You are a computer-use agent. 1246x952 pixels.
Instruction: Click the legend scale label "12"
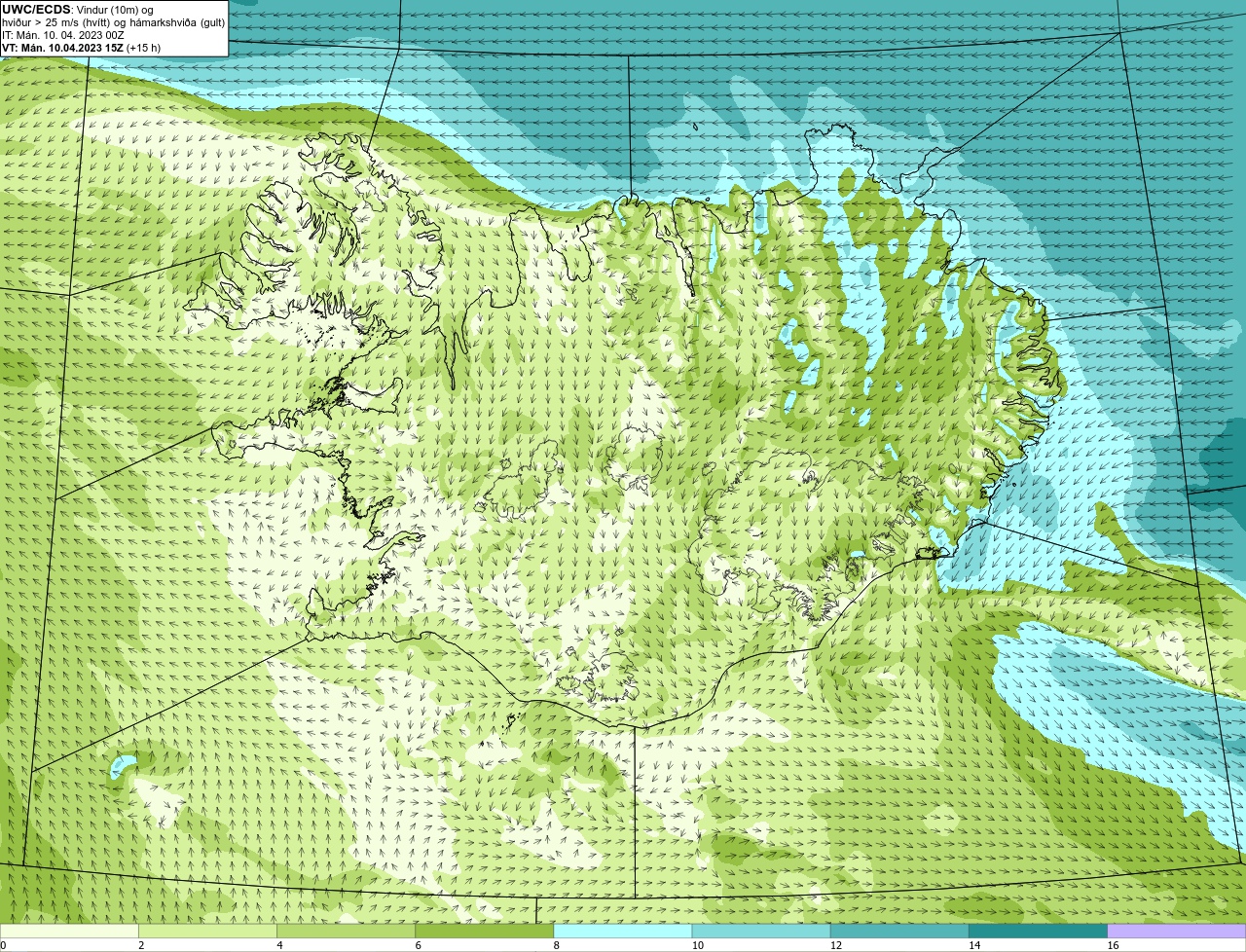point(835,945)
